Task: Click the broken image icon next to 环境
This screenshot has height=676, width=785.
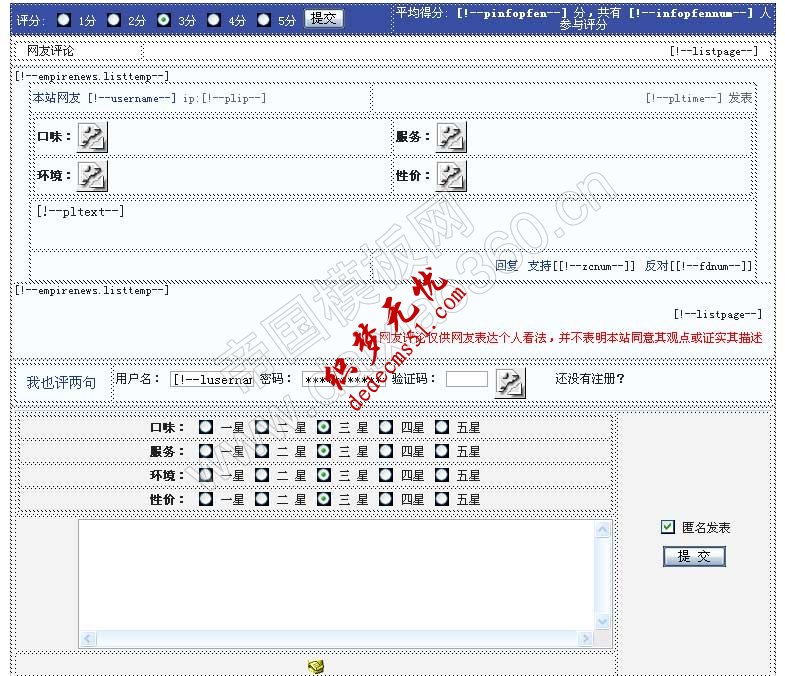Action: coord(92,176)
